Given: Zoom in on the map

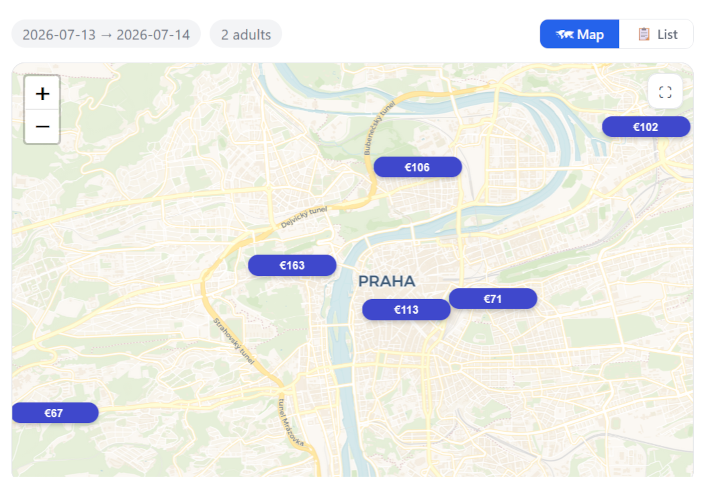Looking at the screenshot, I should coord(42,93).
